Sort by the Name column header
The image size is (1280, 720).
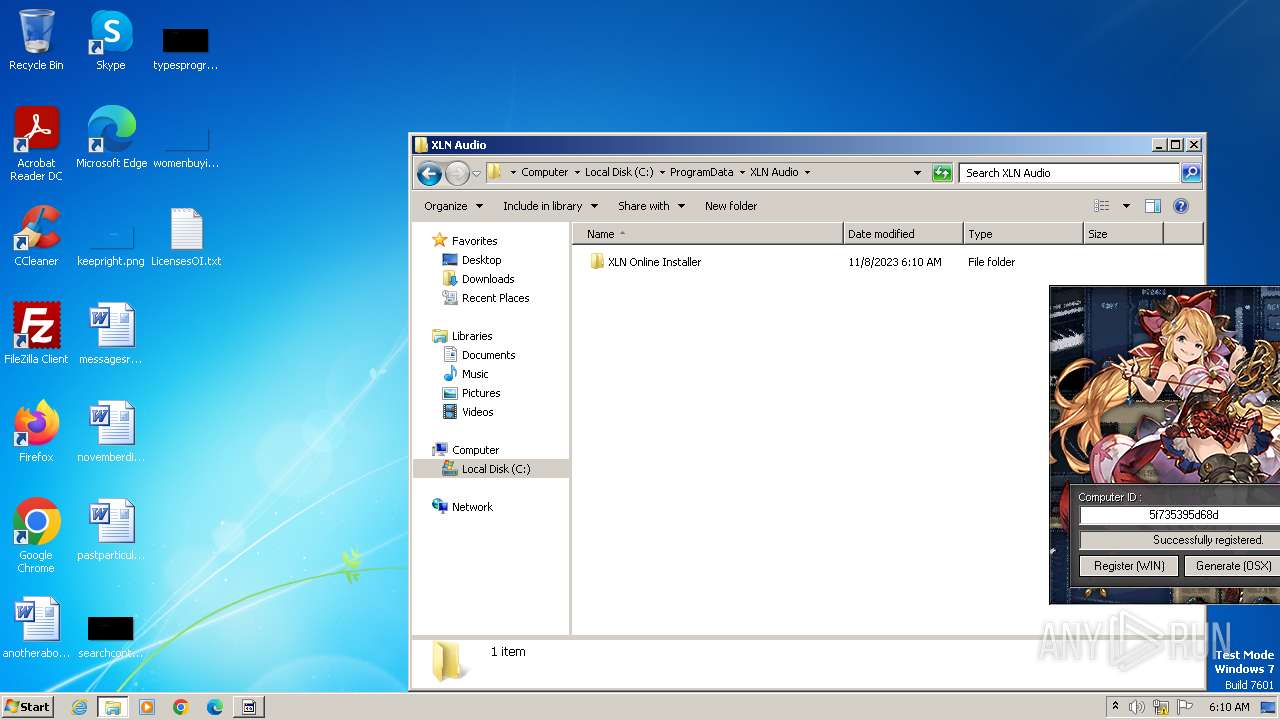[x=708, y=234]
